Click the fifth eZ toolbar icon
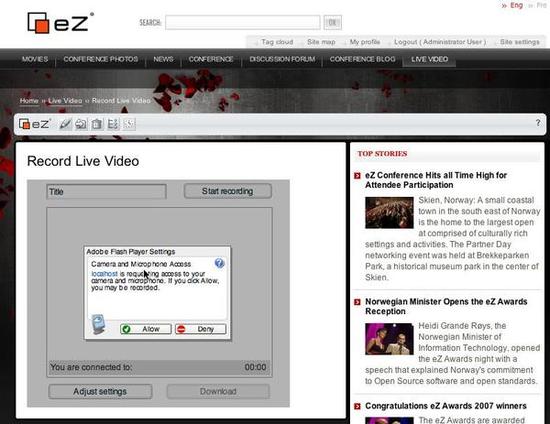The width and height of the screenshot is (550, 424). (129, 124)
